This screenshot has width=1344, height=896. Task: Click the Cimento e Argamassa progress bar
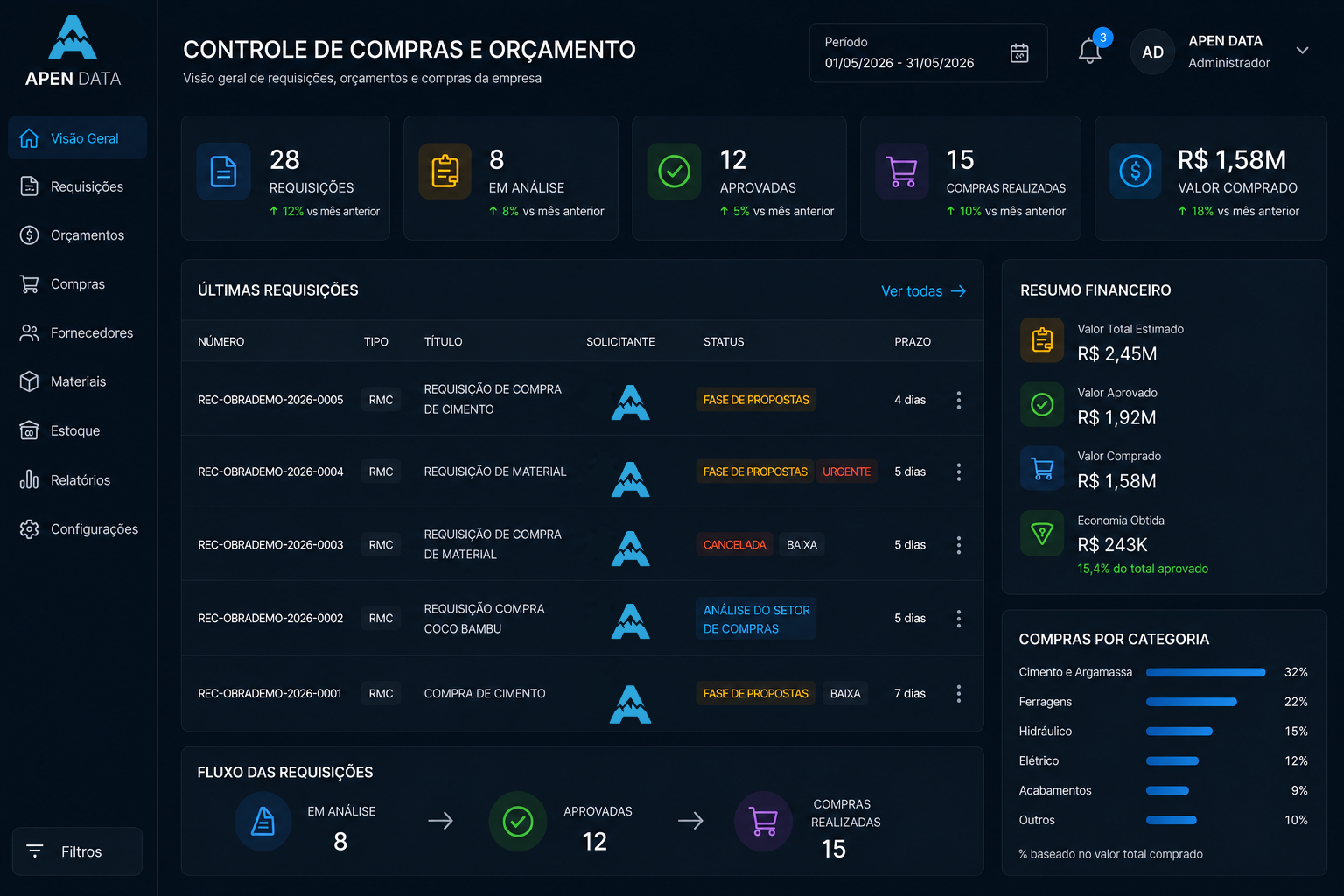[x=1206, y=672]
